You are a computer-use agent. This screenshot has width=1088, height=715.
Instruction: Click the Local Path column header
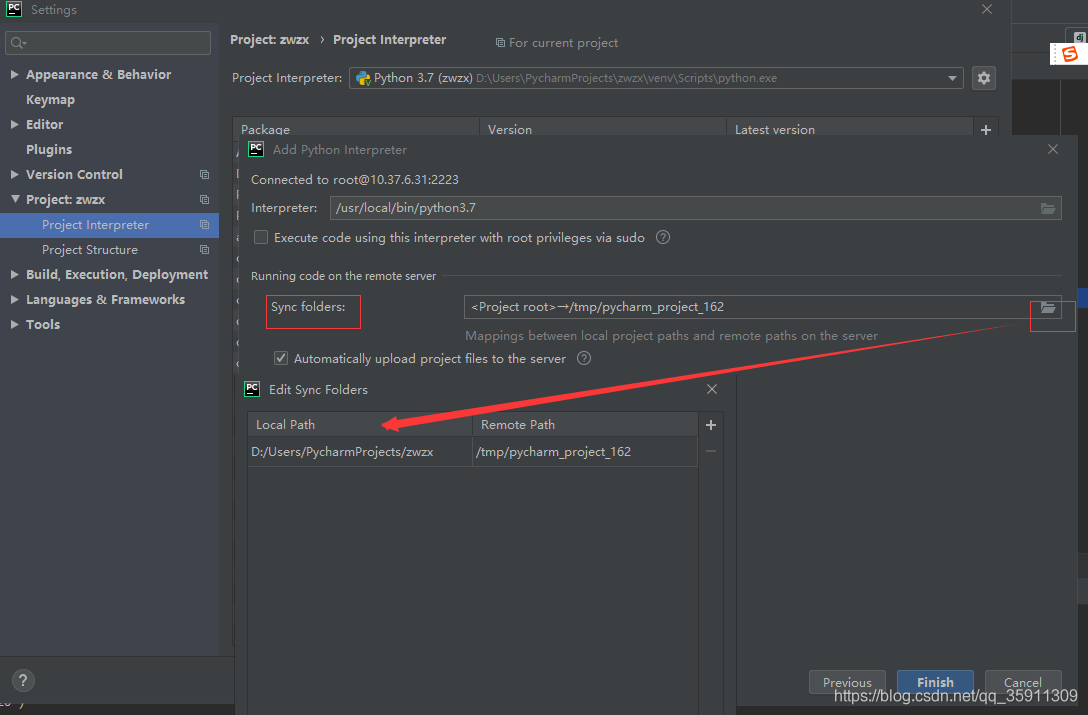point(359,424)
